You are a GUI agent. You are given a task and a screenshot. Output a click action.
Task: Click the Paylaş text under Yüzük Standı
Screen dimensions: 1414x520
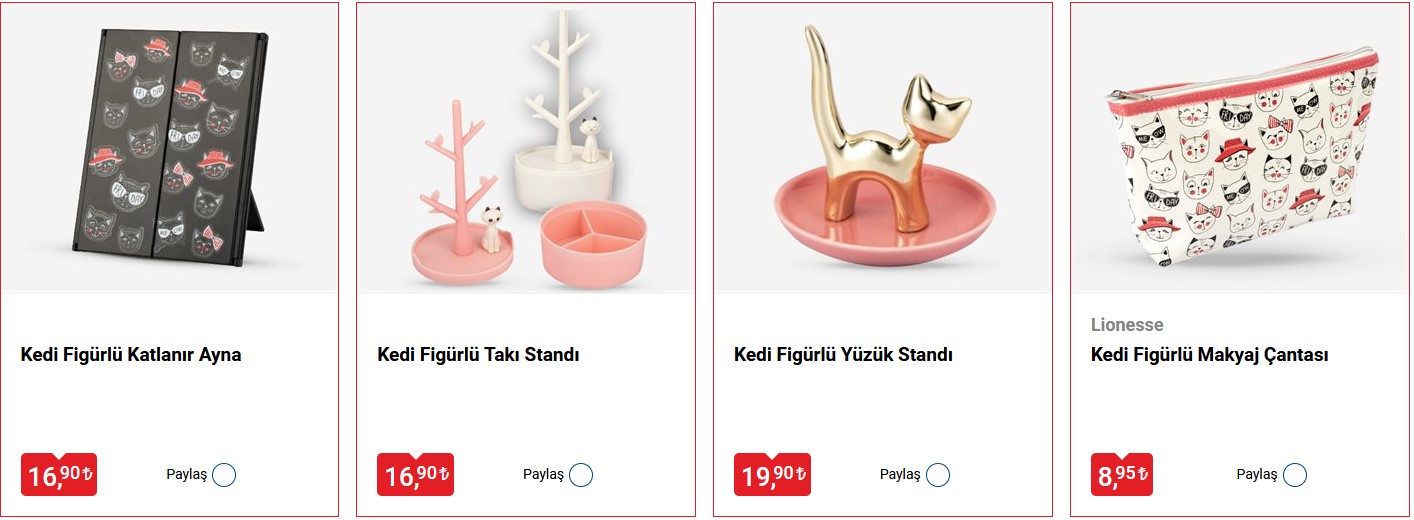[x=900, y=475]
